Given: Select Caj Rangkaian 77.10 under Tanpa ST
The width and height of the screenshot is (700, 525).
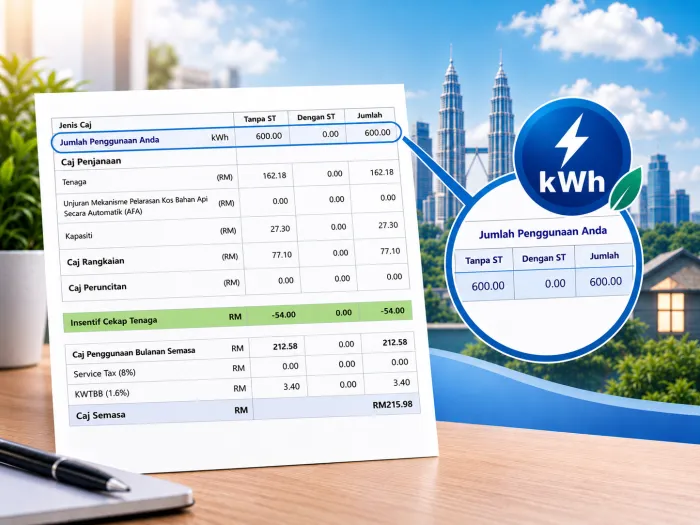Looking at the screenshot, I should (282, 255).
